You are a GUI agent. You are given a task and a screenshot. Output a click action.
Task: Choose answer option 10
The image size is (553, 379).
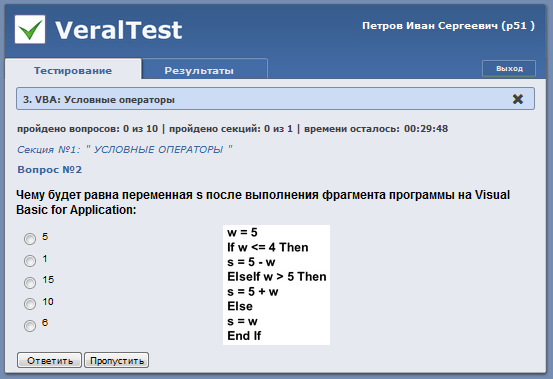click(x=30, y=304)
